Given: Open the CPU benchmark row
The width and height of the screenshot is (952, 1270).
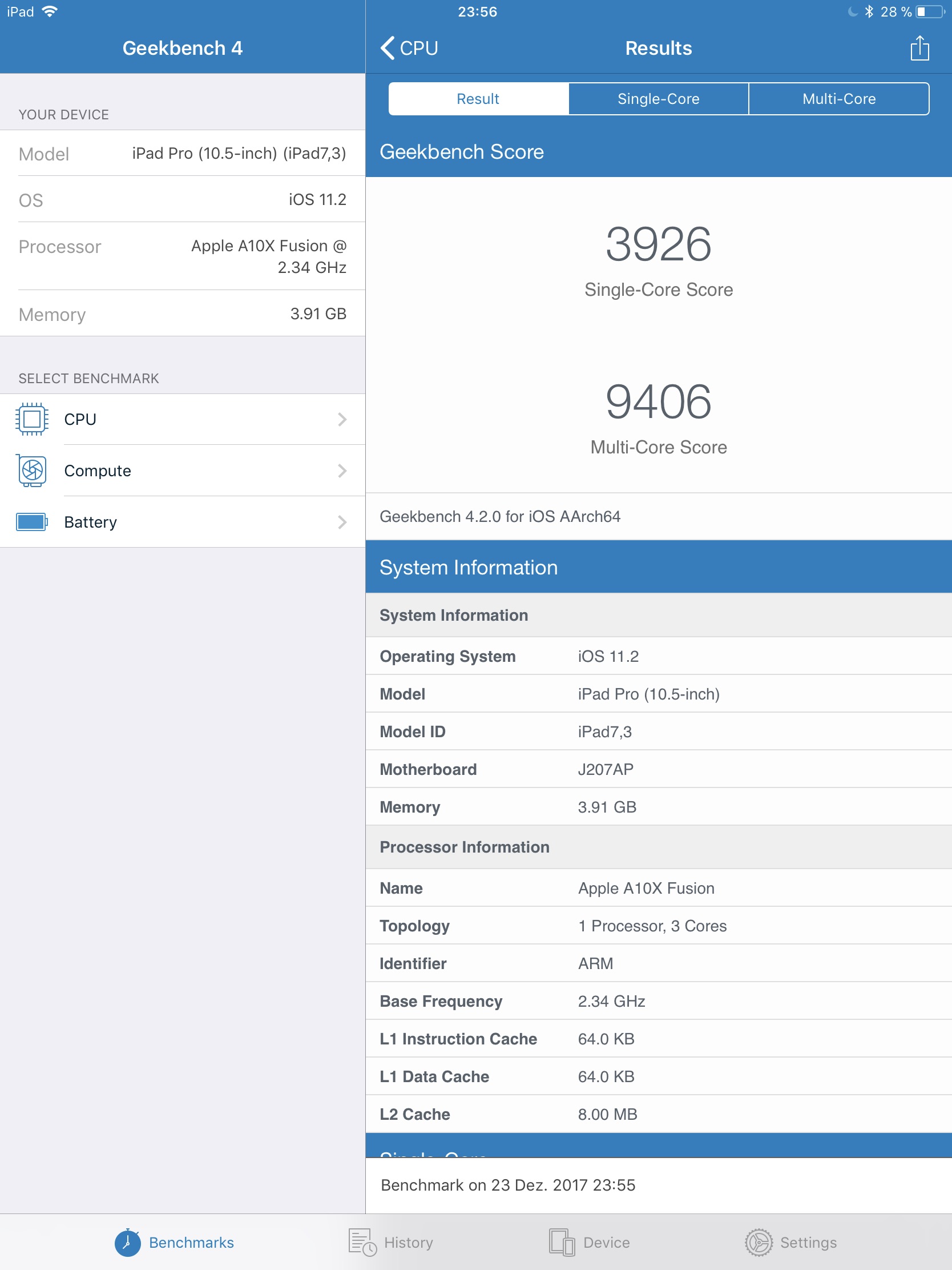Looking at the screenshot, I should [x=183, y=419].
